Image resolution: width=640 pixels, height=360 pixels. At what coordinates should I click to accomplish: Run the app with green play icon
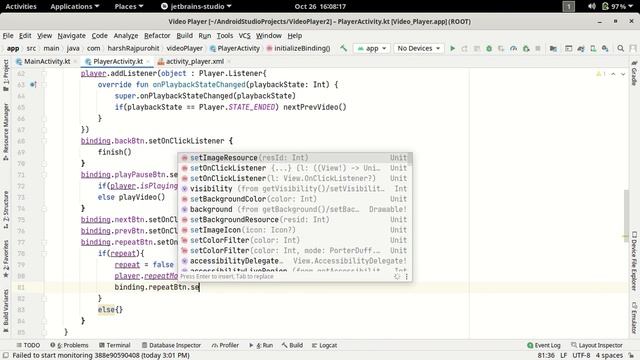452,48
